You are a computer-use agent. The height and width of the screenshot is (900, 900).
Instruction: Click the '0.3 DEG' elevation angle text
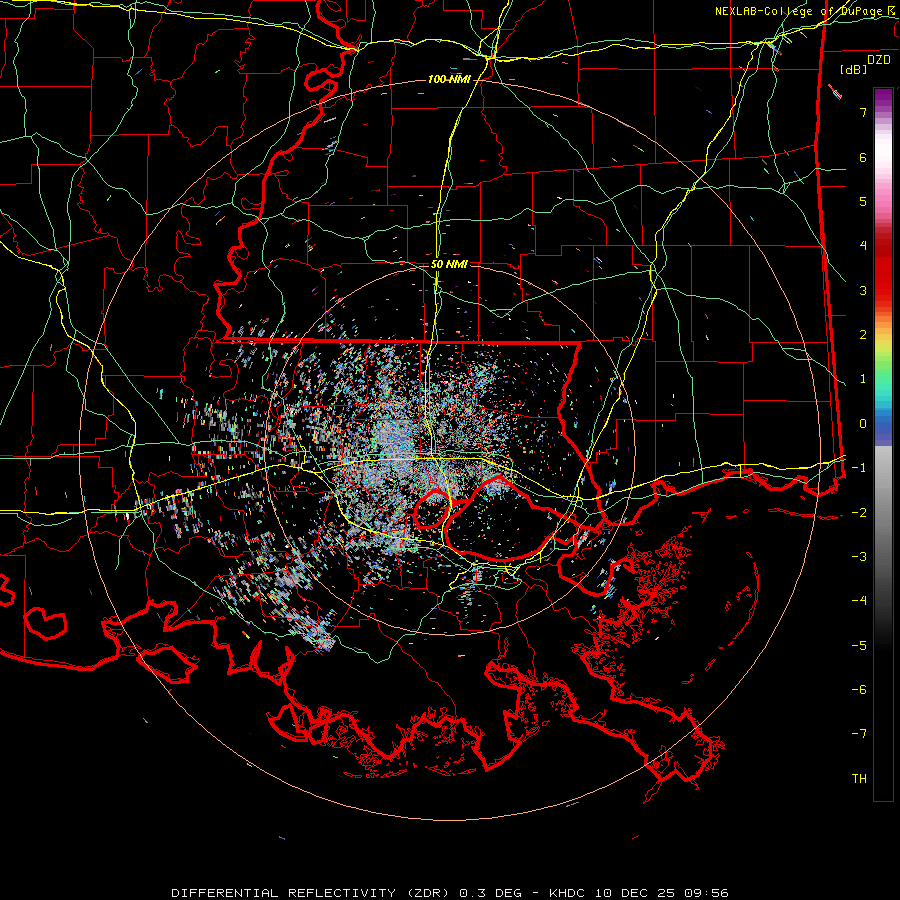[x=491, y=893]
